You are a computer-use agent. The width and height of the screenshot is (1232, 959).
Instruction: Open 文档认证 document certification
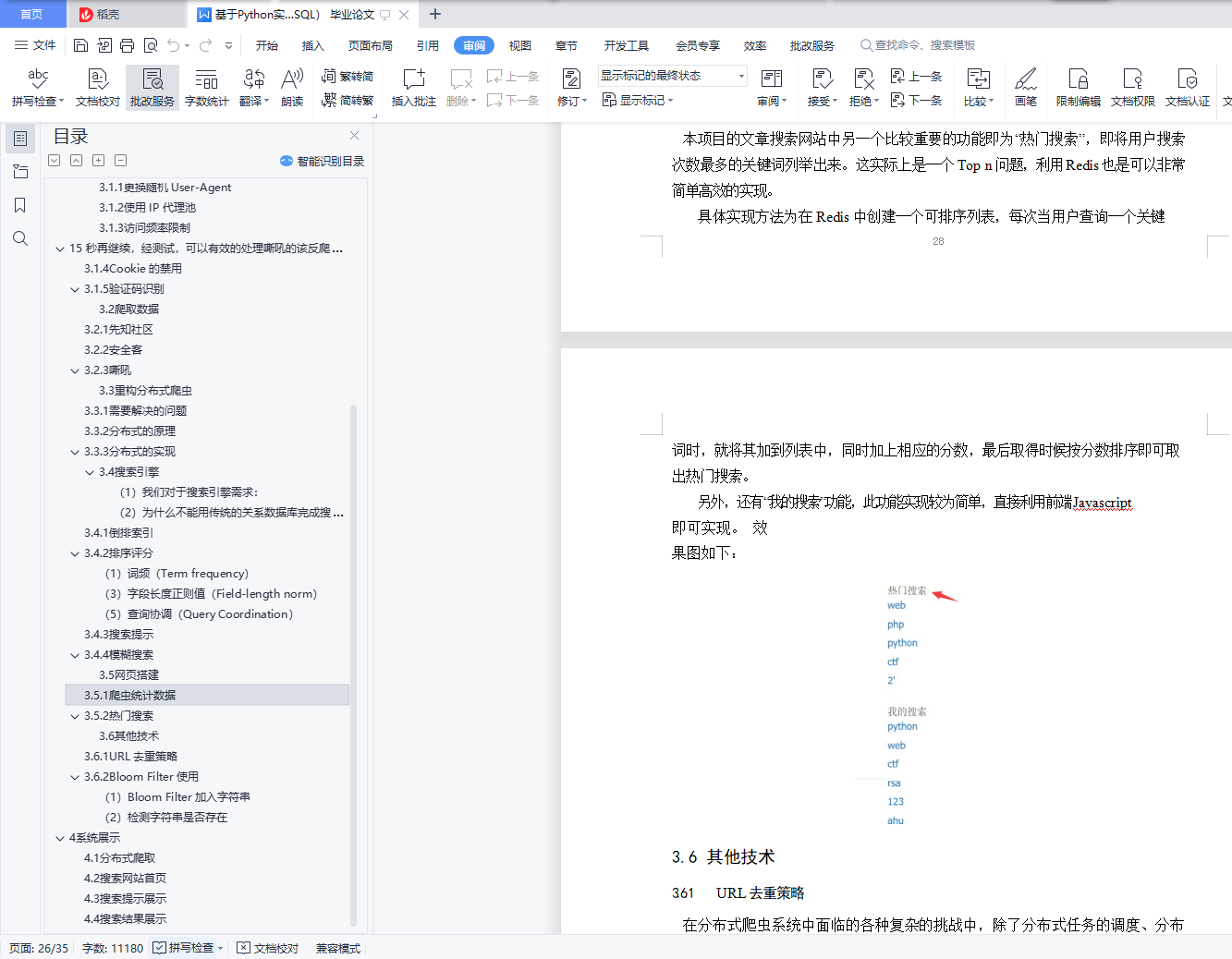click(x=1188, y=88)
